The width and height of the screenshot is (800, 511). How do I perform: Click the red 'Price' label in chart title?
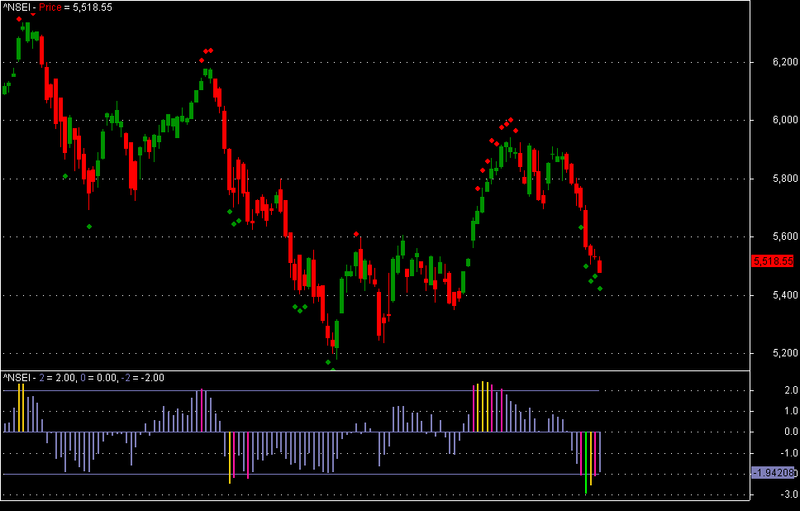(x=50, y=7)
